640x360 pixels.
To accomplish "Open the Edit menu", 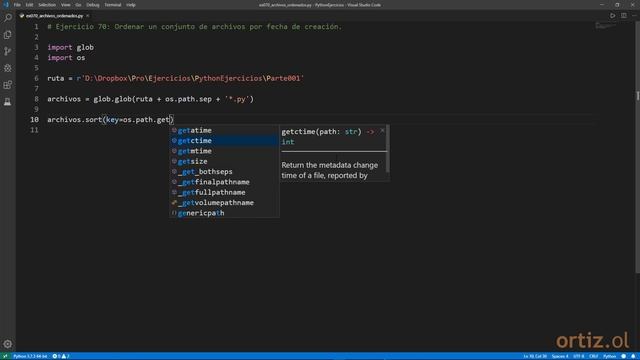I will pos(29,5).
